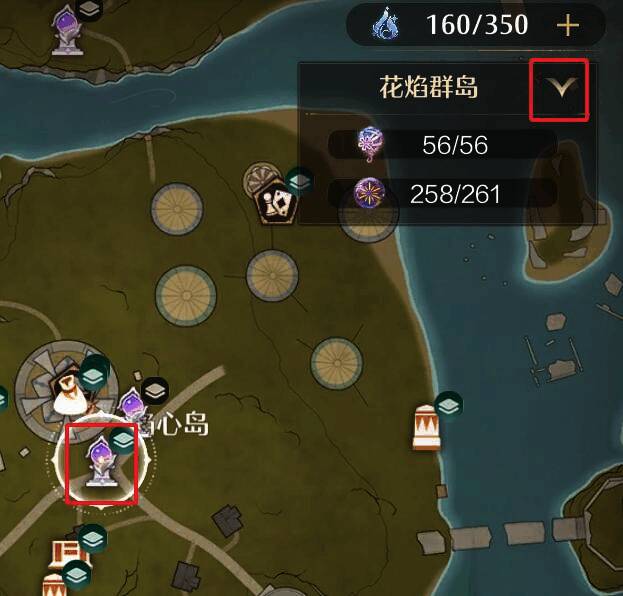Viewport: 623px width, 596px height.
Task: Toggle layer icon next to the shore tent
Action: pos(449,406)
